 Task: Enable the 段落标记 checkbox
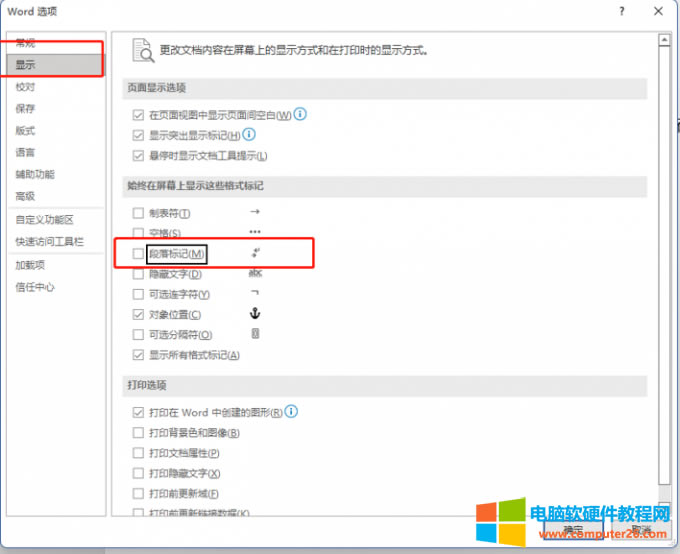click(x=138, y=254)
